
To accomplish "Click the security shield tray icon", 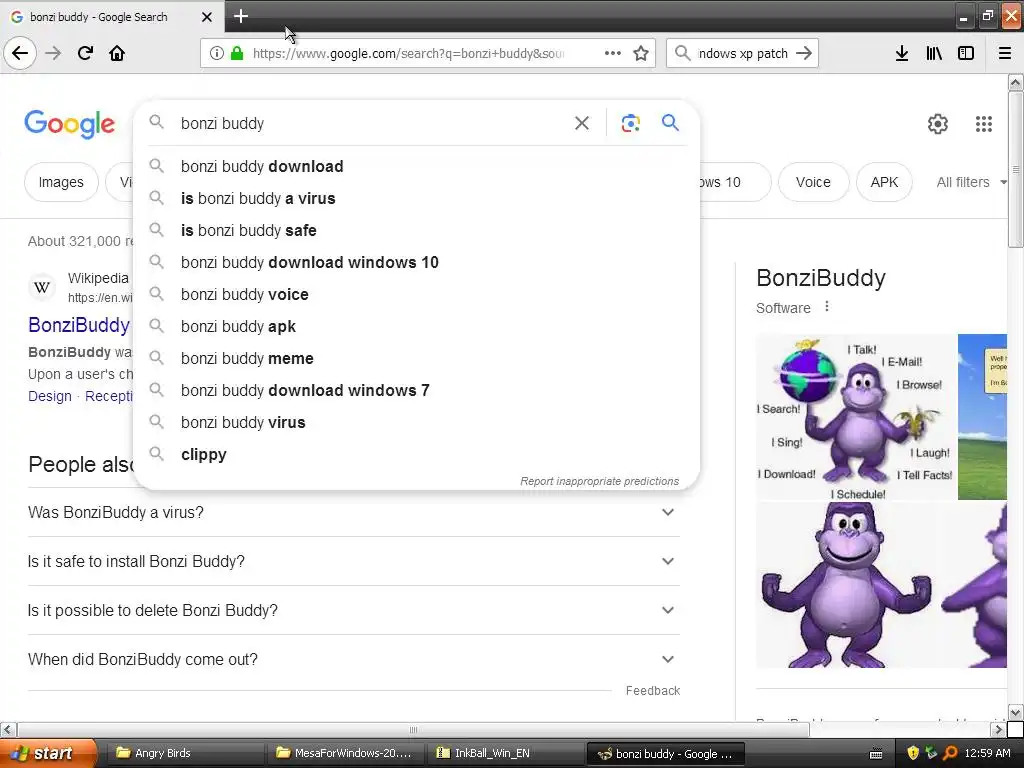I will pos(913,753).
